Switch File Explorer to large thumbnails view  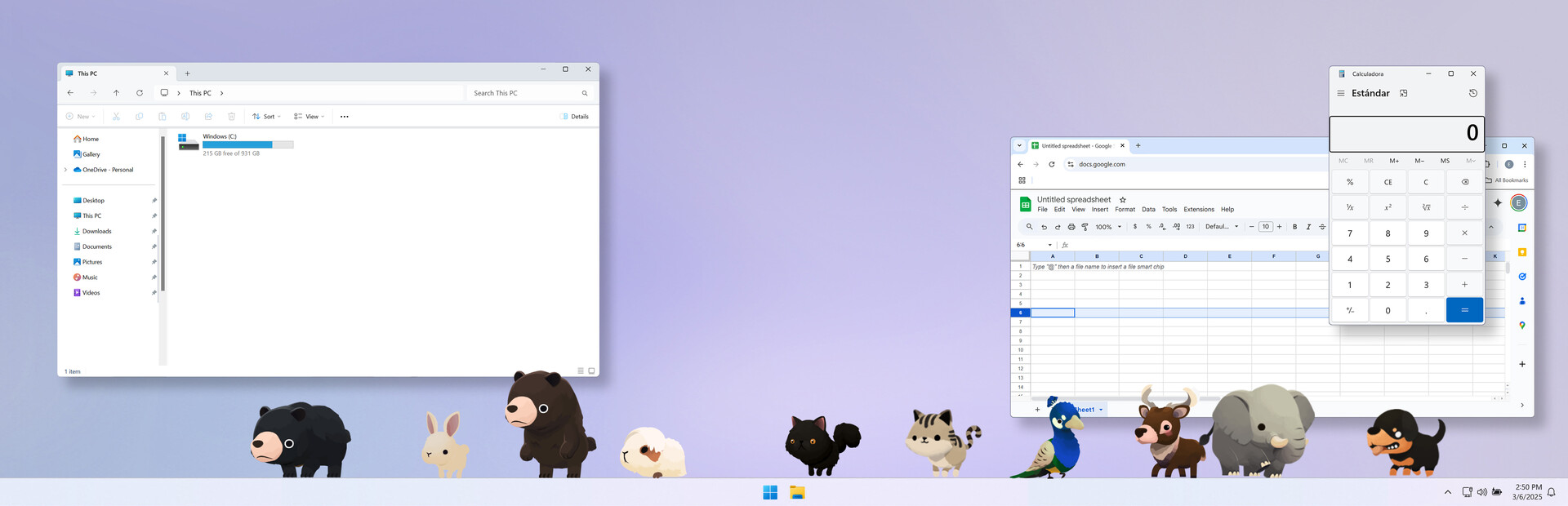pyautogui.click(x=592, y=371)
